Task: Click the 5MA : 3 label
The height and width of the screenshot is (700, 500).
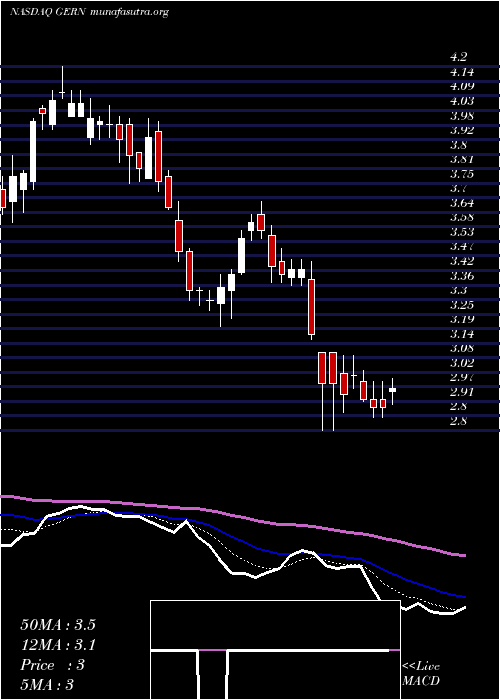Action: click(x=46, y=685)
